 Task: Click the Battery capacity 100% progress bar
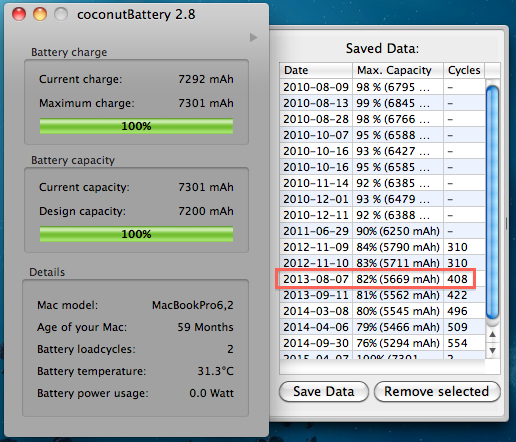point(136,234)
